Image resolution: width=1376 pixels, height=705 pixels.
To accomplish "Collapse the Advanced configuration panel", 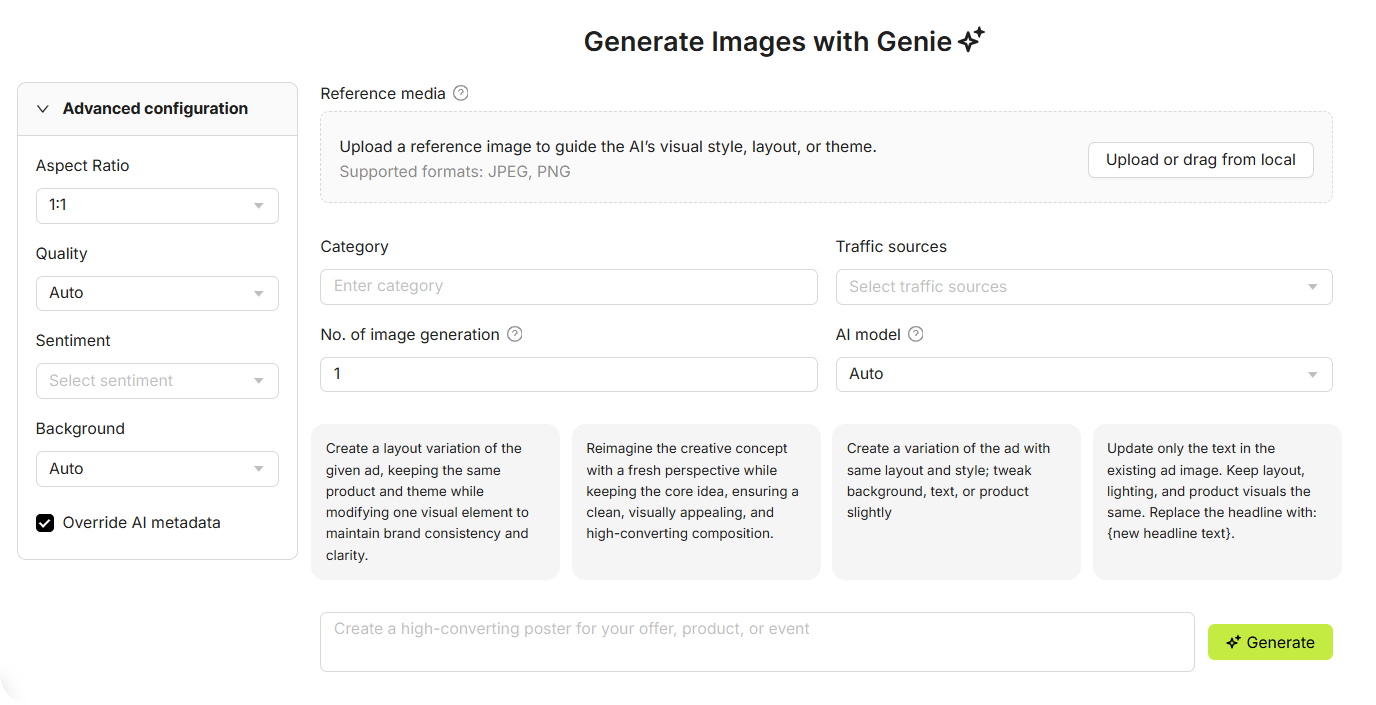I will tap(43, 109).
